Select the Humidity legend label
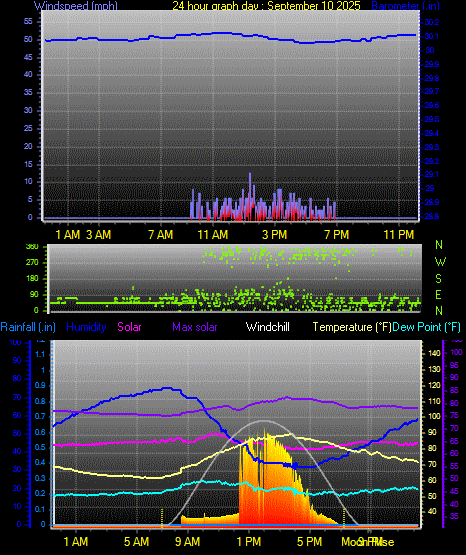This screenshot has height=555, width=466. click(x=86, y=327)
